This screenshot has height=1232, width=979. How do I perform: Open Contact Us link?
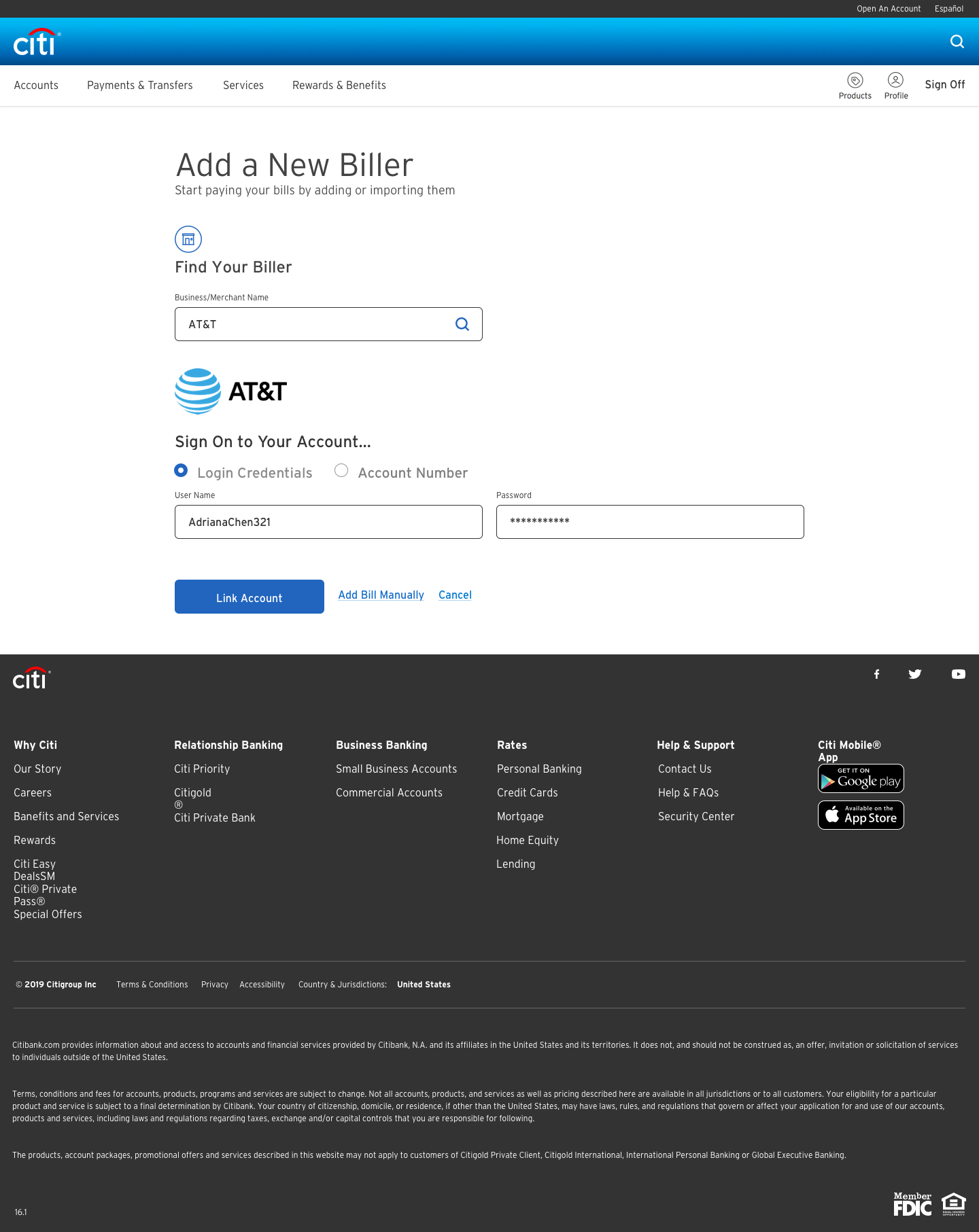[x=685, y=769]
